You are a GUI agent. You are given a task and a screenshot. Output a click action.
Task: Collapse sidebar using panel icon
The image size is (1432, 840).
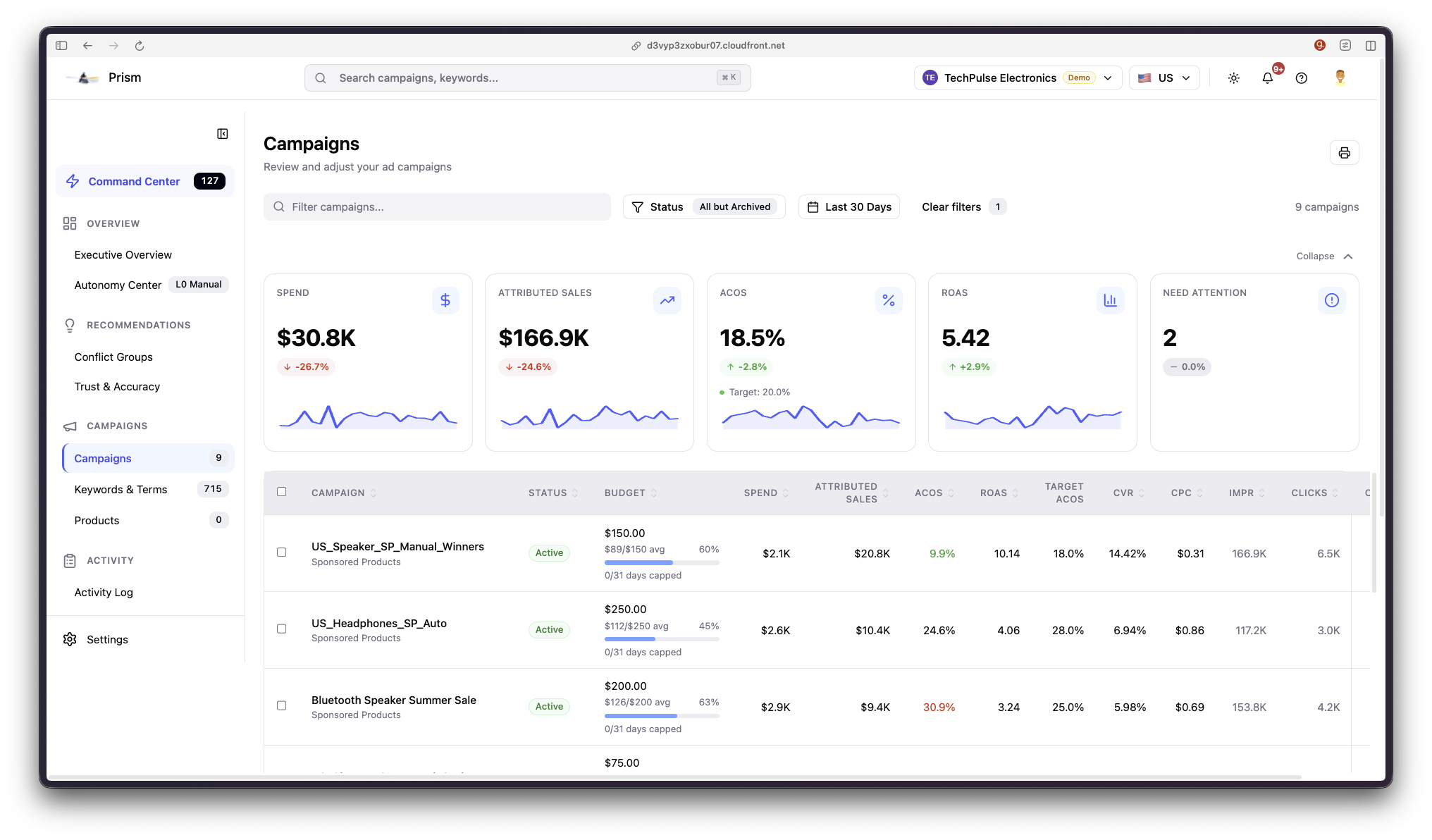point(222,134)
